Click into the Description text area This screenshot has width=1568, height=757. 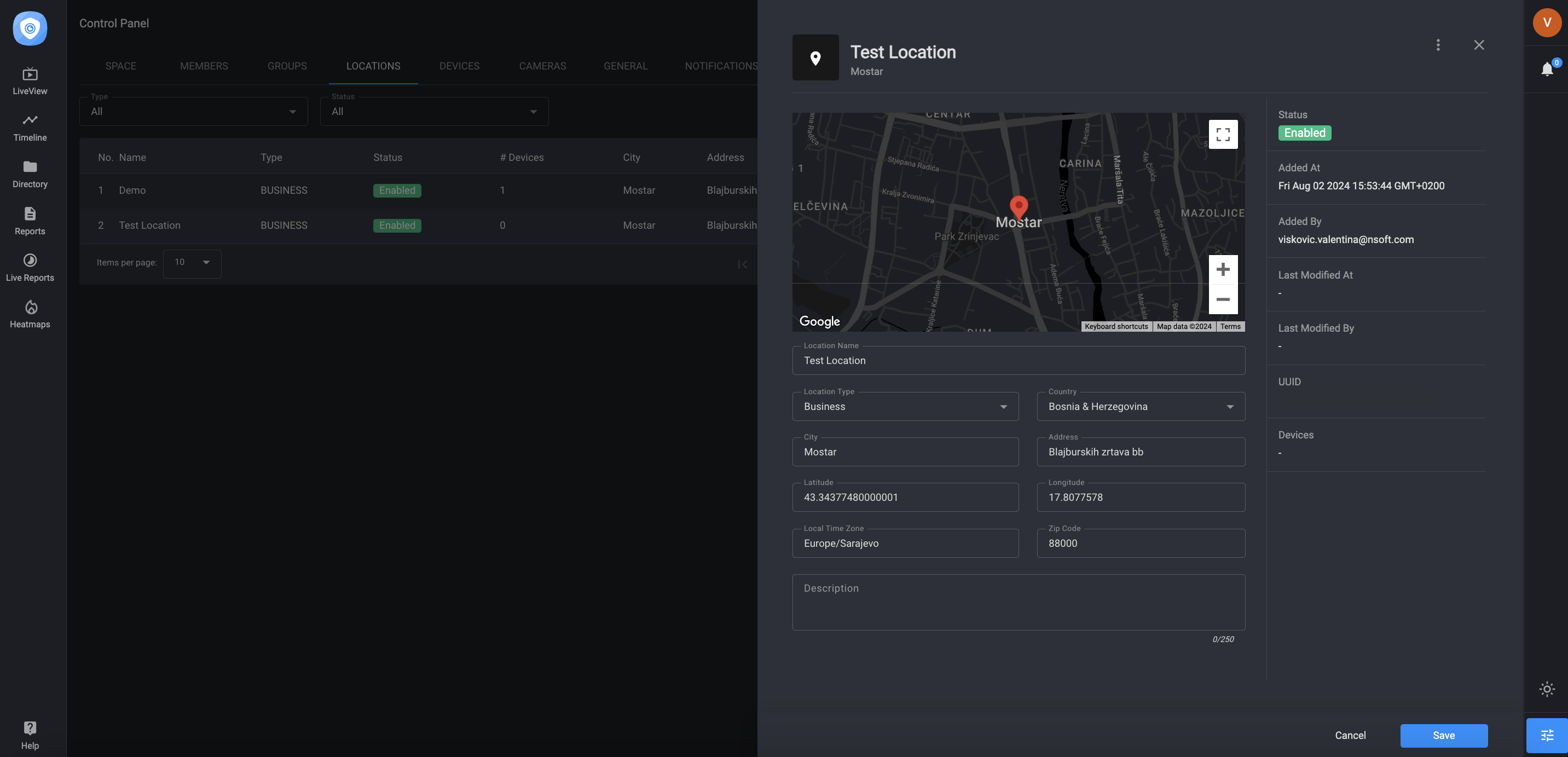coord(1019,602)
